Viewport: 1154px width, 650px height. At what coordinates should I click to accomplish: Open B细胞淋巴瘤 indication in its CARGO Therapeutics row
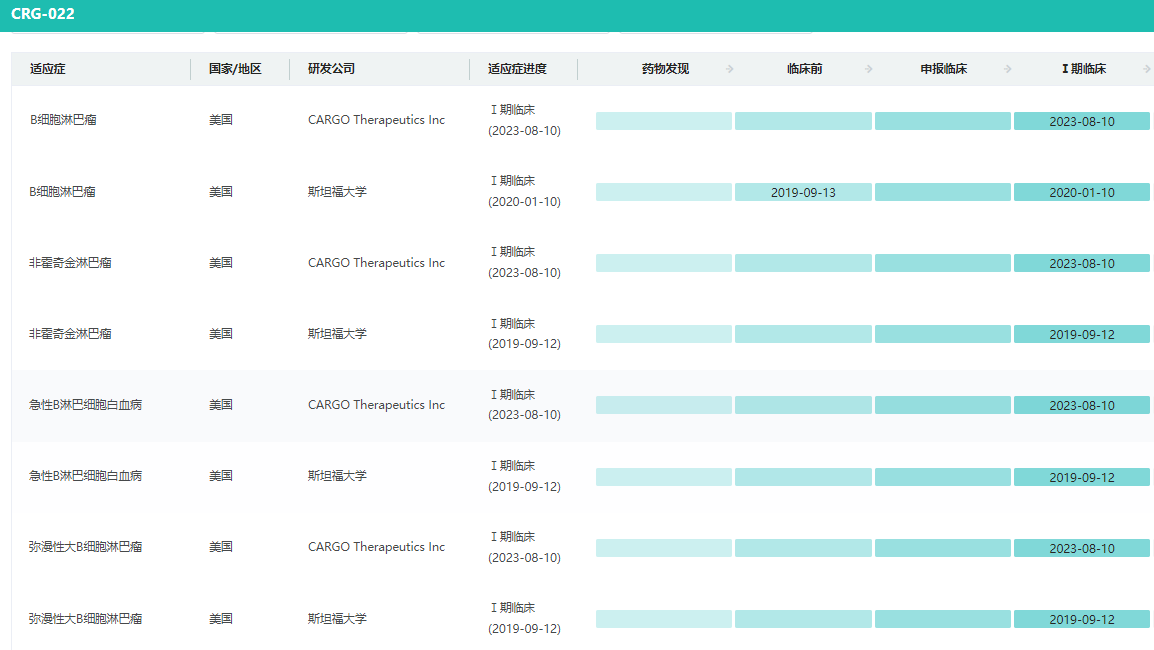tap(63, 119)
